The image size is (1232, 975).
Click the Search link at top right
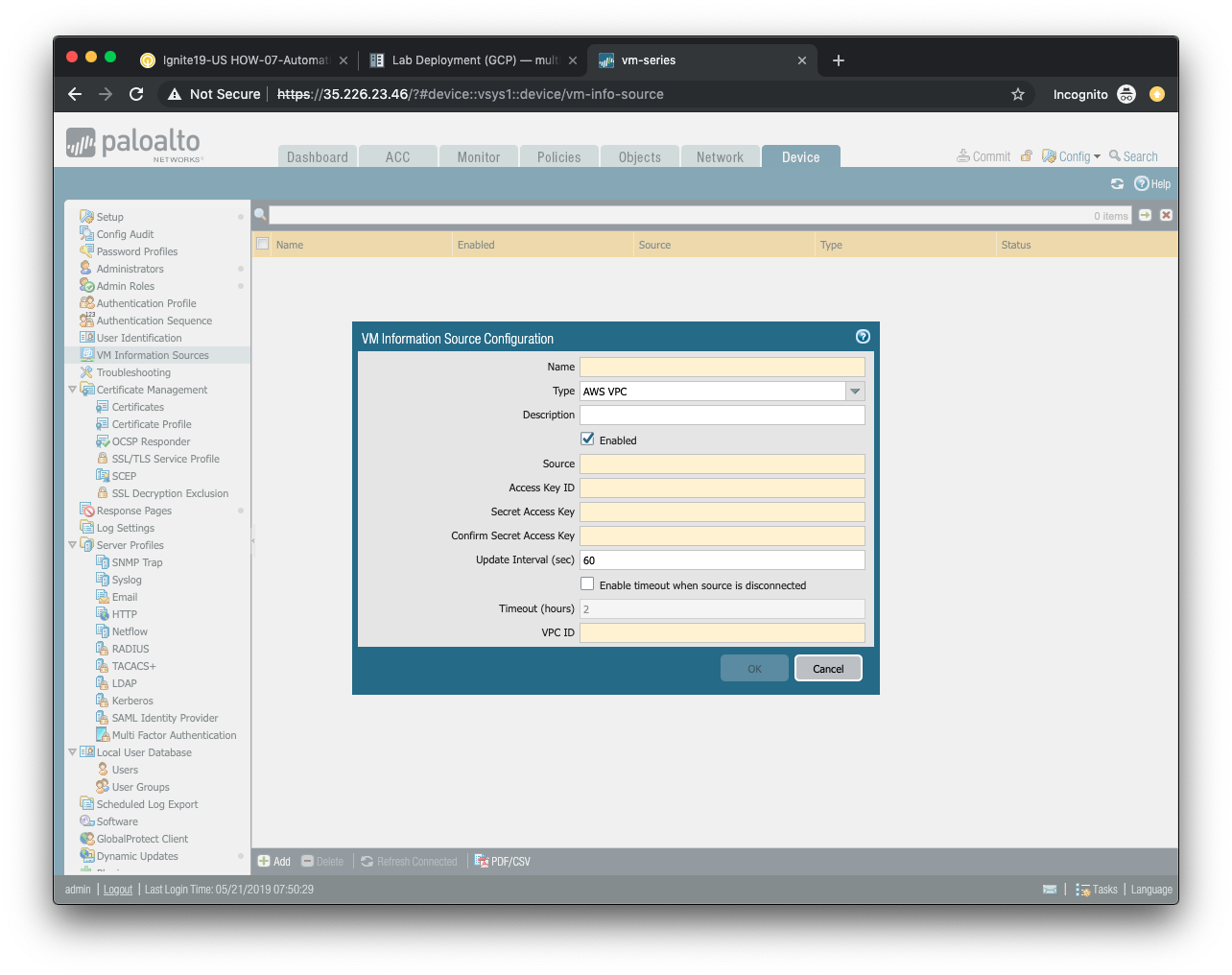click(x=1133, y=156)
